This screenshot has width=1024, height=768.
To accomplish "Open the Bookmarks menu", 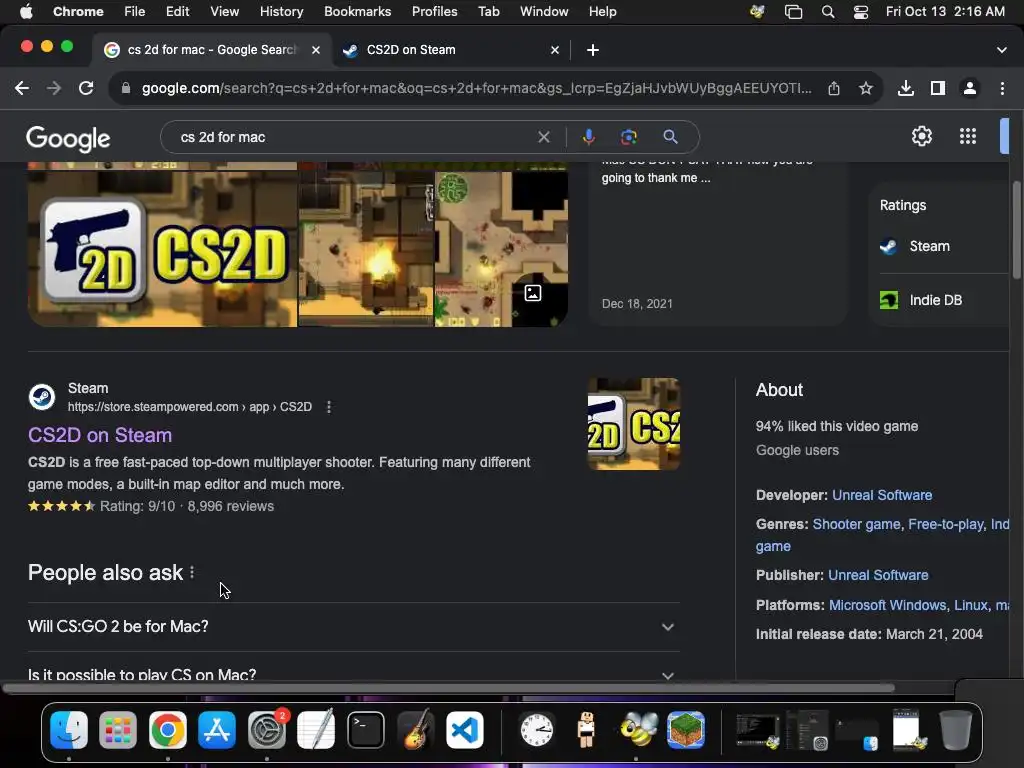I will [x=357, y=12].
